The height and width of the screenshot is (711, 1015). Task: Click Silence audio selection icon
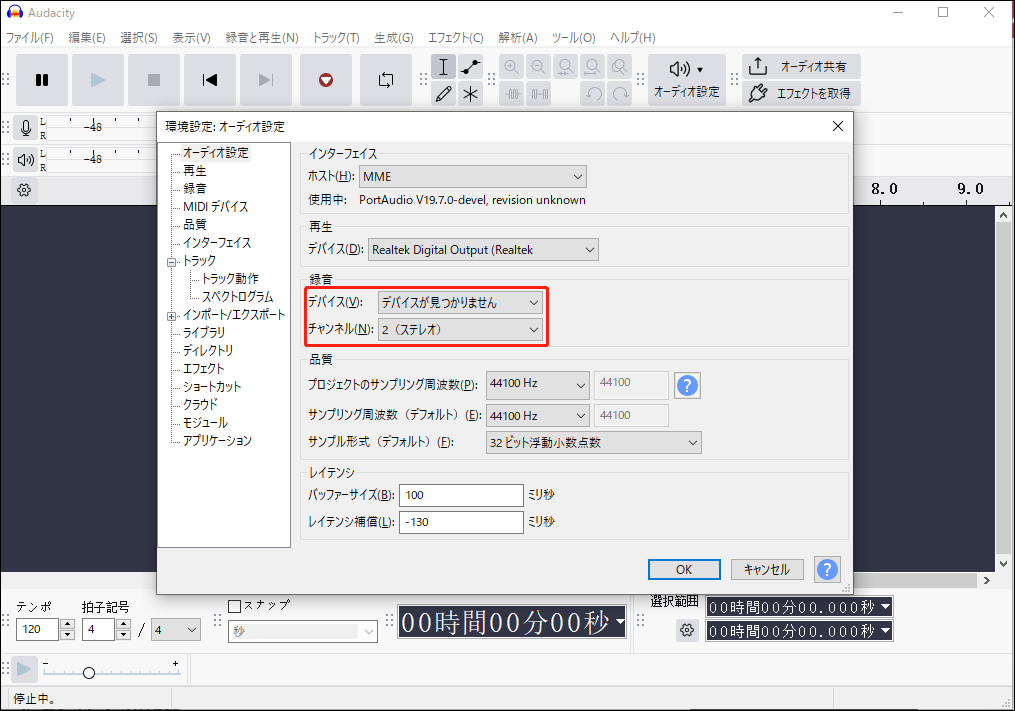click(539, 94)
